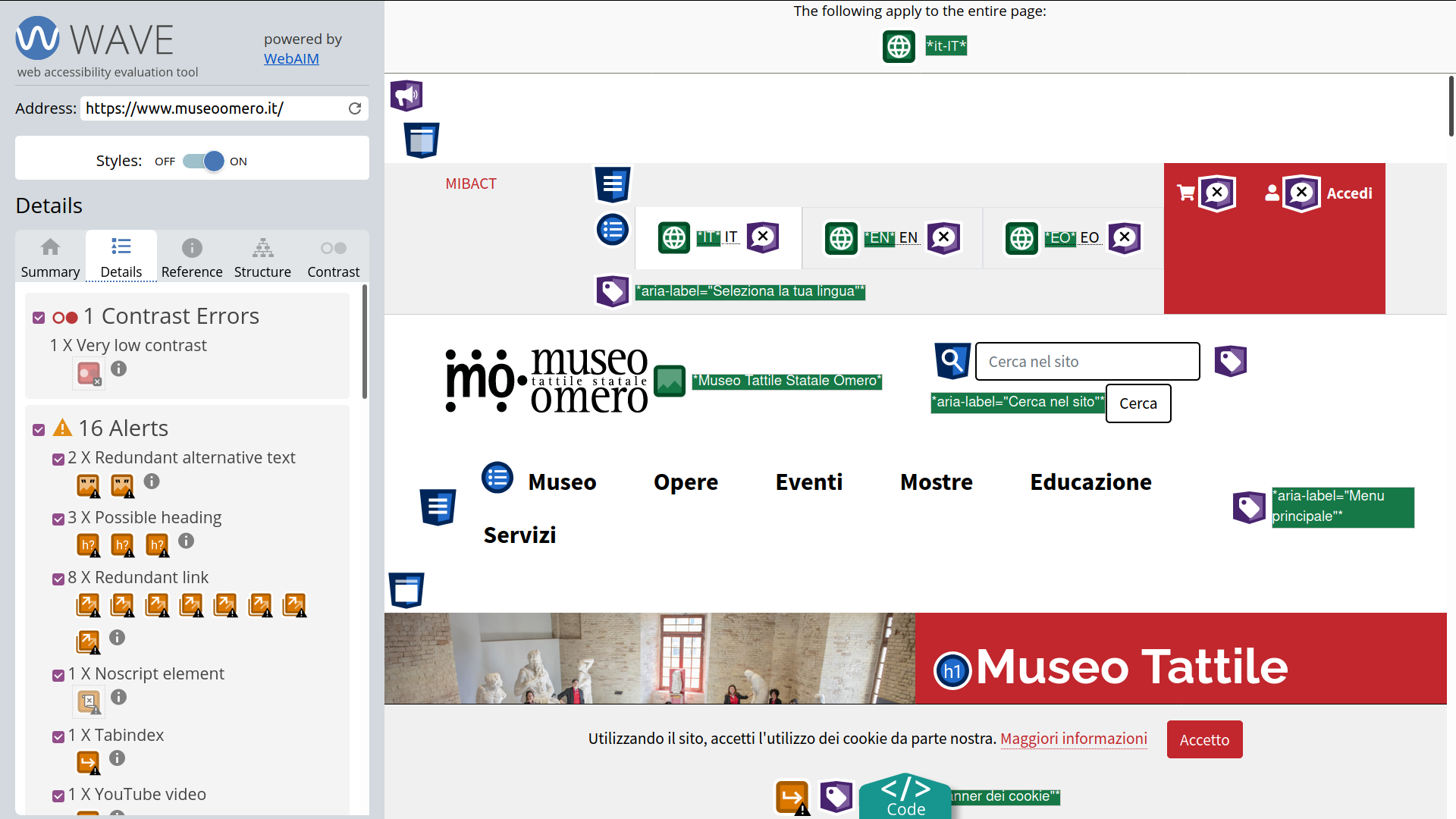Click the h1 heading icon before Museo Tattile

point(952,670)
